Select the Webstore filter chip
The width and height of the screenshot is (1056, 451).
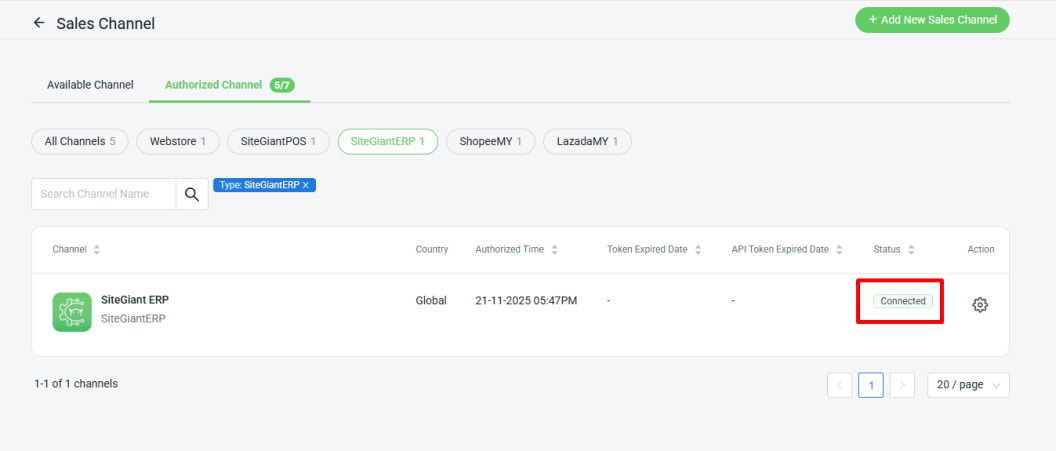177,142
